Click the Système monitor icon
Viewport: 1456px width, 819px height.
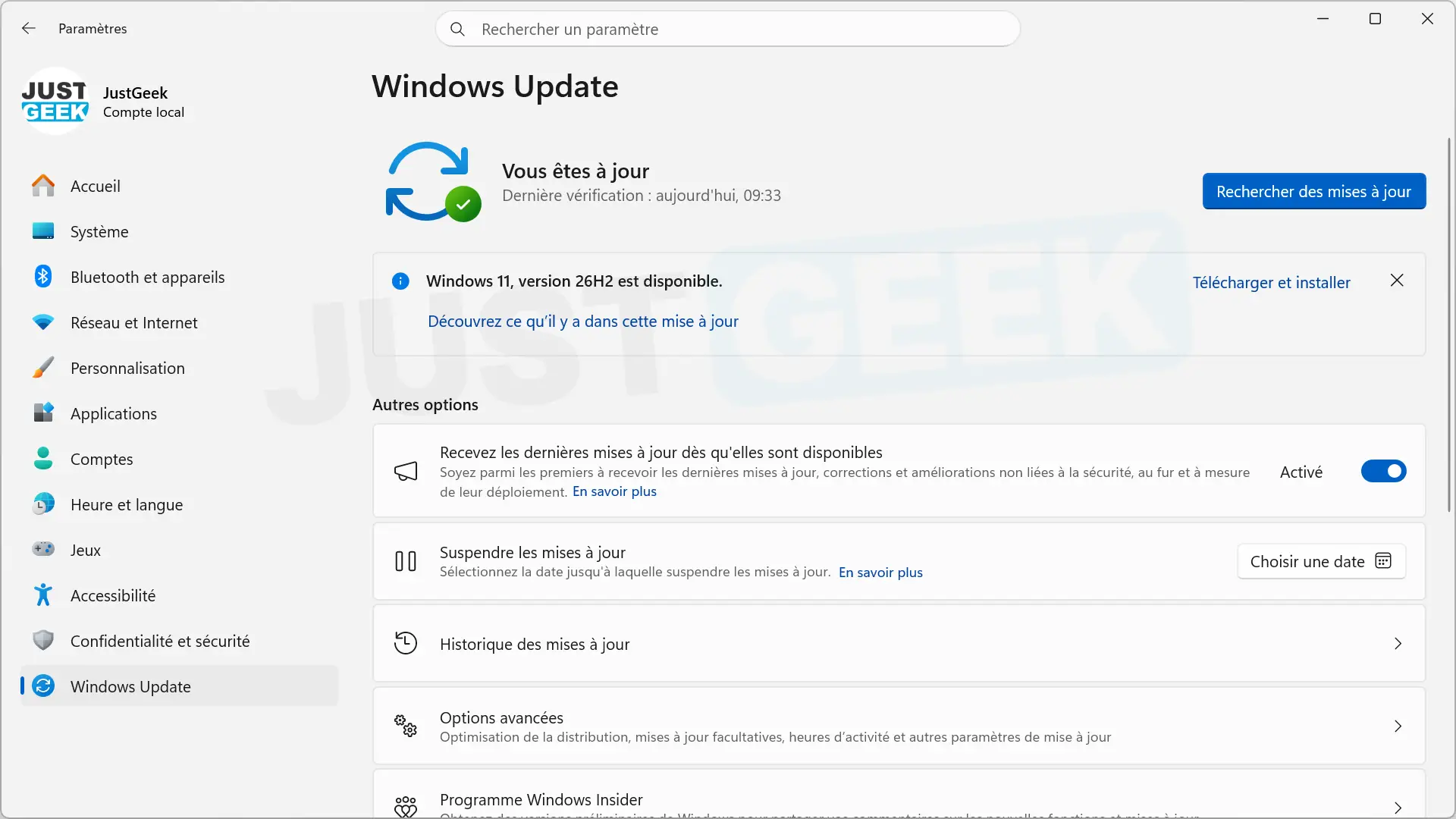(43, 231)
